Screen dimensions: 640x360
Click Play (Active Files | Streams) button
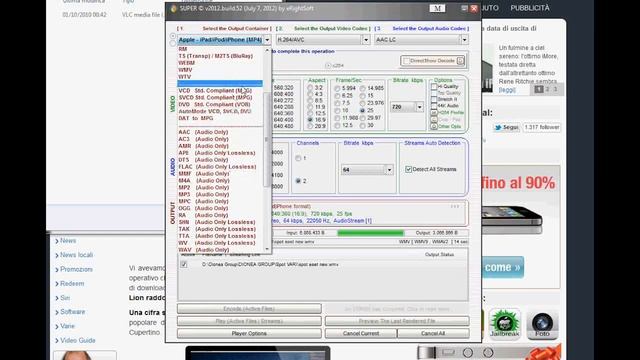[x=249, y=321]
